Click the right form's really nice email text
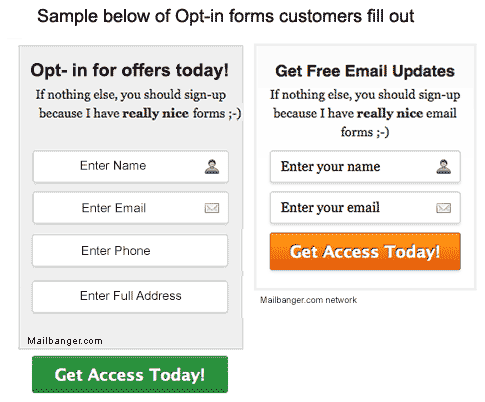The height and width of the screenshot is (402, 485). click(x=407, y=113)
